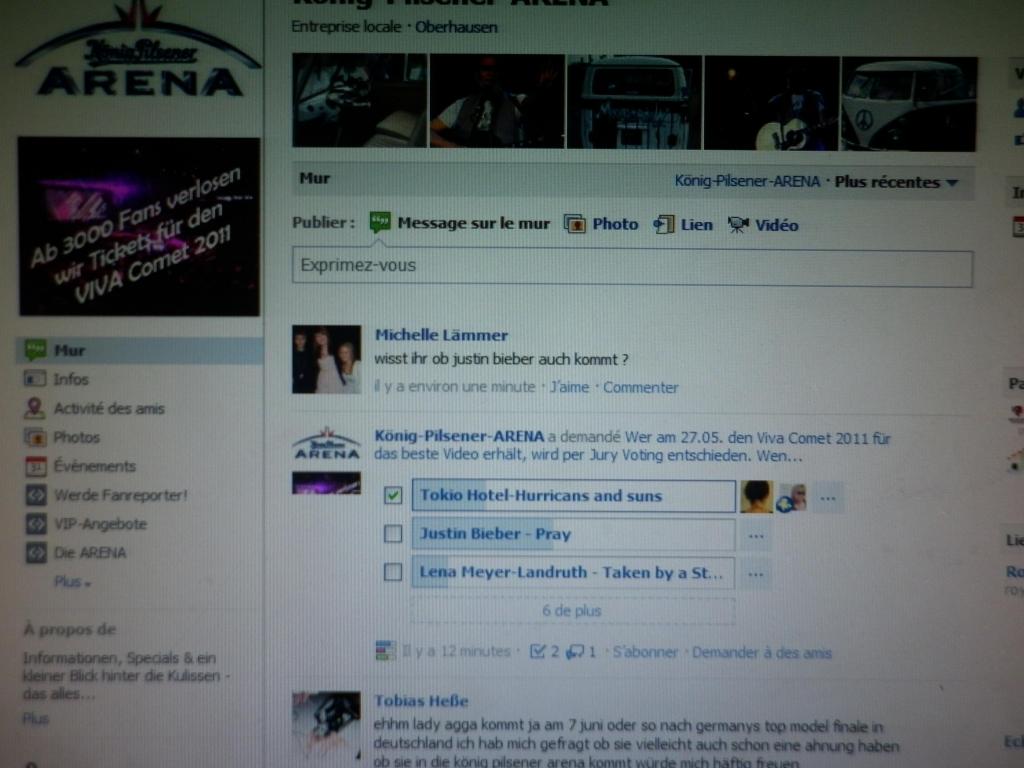The height and width of the screenshot is (768, 1024).
Task: Click the VIP-Angebote sidebar icon
Action: point(35,524)
